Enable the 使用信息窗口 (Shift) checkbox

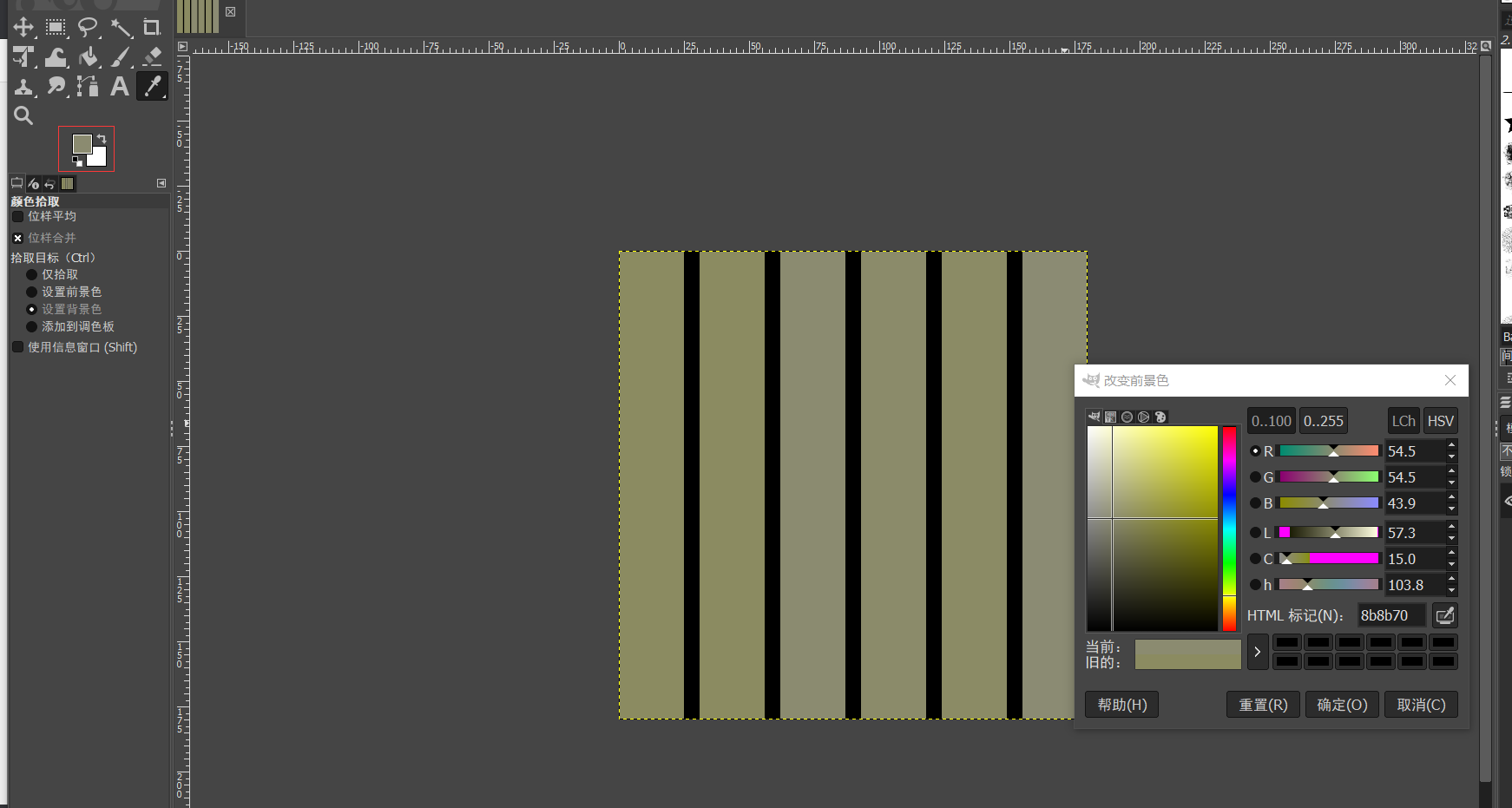17,347
